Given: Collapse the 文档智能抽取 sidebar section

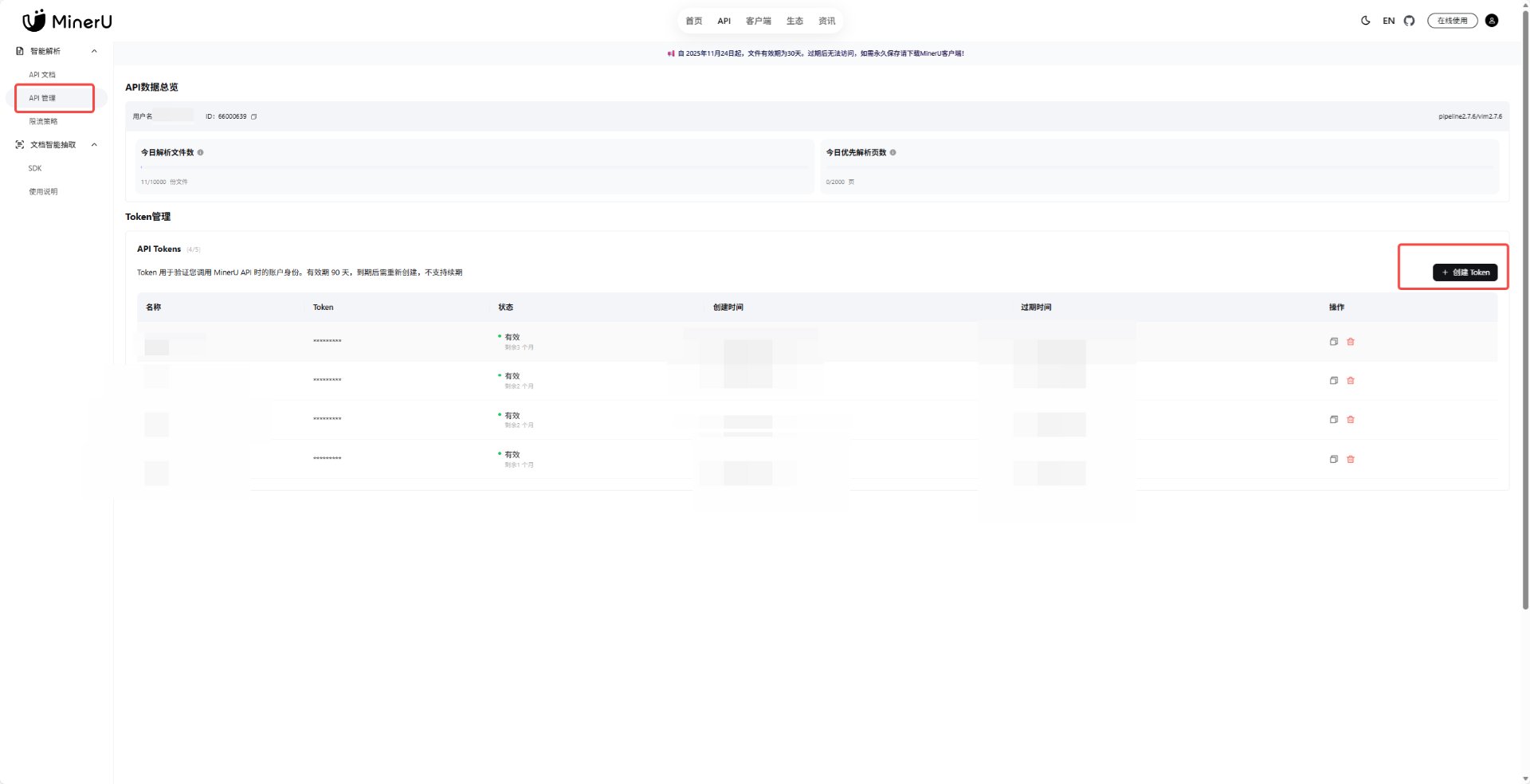Looking at the screenshot, I should (94, 145).
